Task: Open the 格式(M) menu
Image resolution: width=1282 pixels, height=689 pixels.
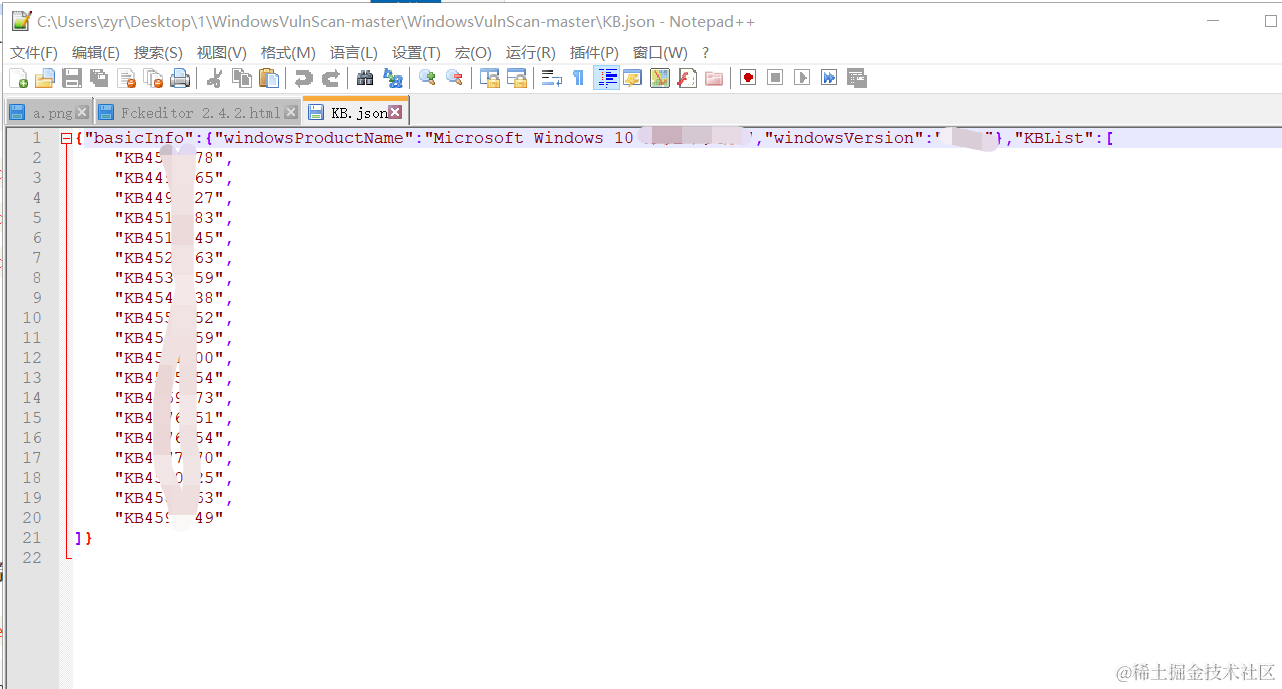Action: pyautogui.click(x=288, y=53)
